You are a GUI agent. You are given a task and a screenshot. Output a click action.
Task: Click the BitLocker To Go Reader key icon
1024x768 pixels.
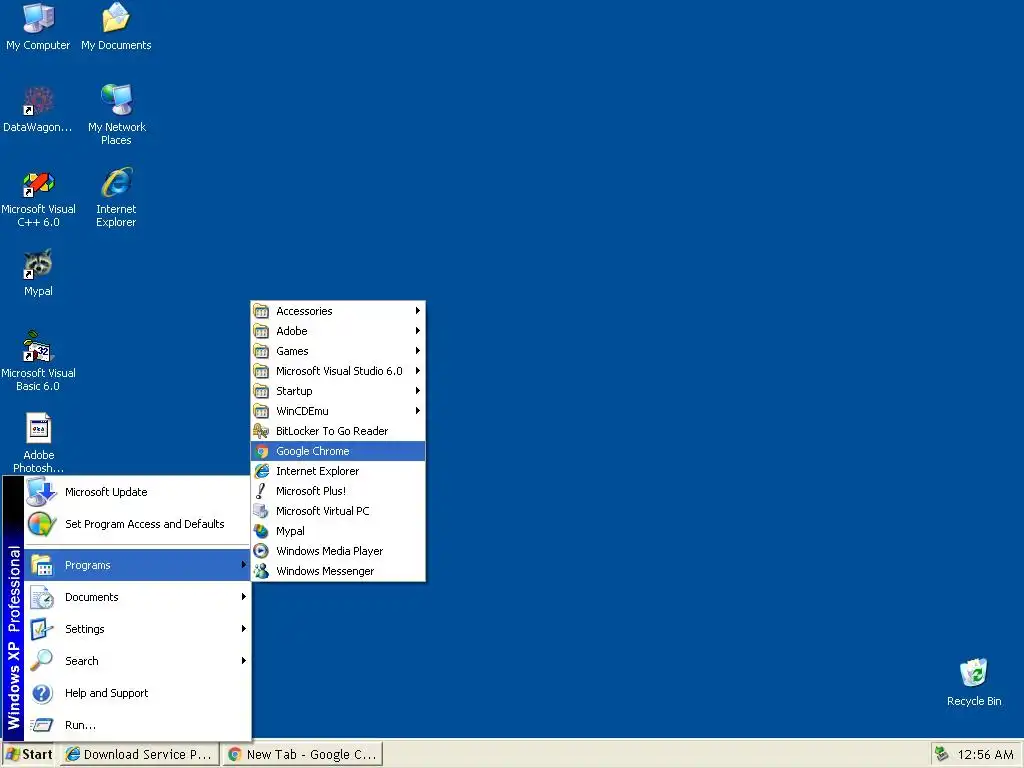click(261, 431)
